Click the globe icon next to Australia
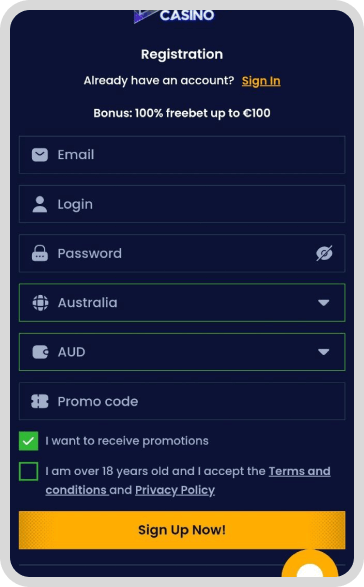The image size is (364, 587). point(40,302)
